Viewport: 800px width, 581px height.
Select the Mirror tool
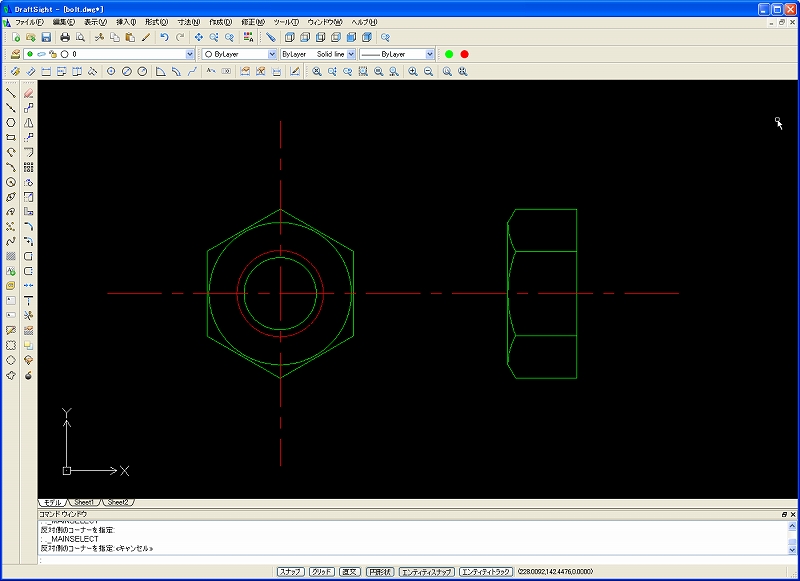29,122
